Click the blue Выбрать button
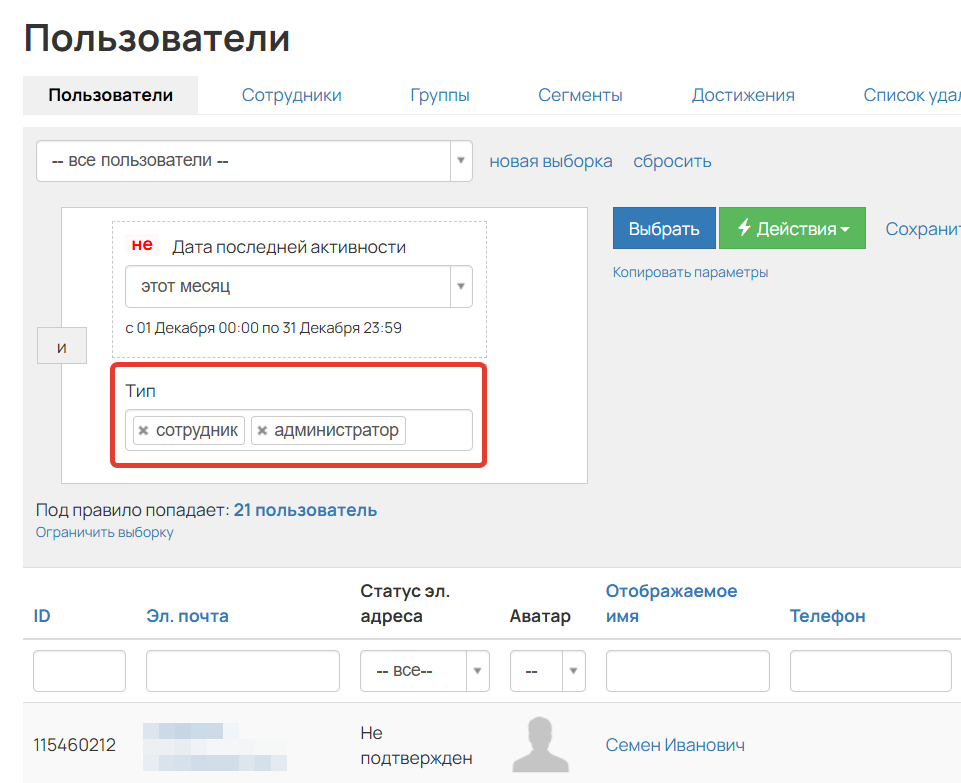Viewport: 961px width, 783px height. click(x=663, y=228)
